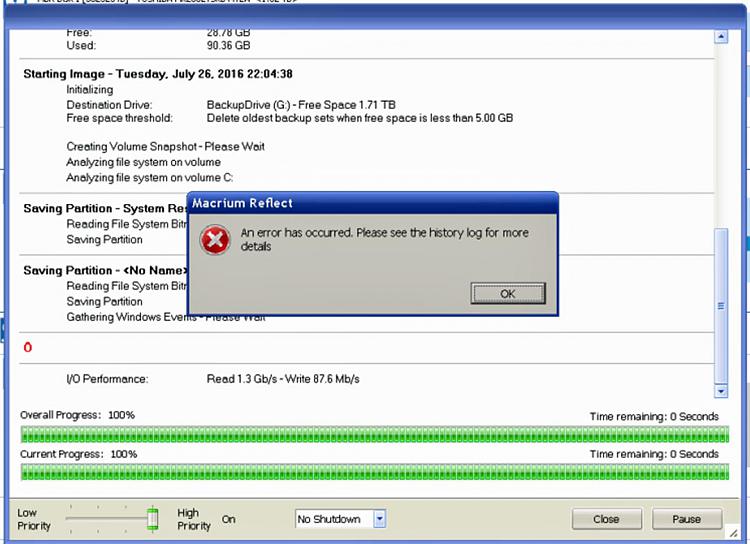750x544 pixels.
Task: Click the priority slider handle
Action: (x=153, y=519)
